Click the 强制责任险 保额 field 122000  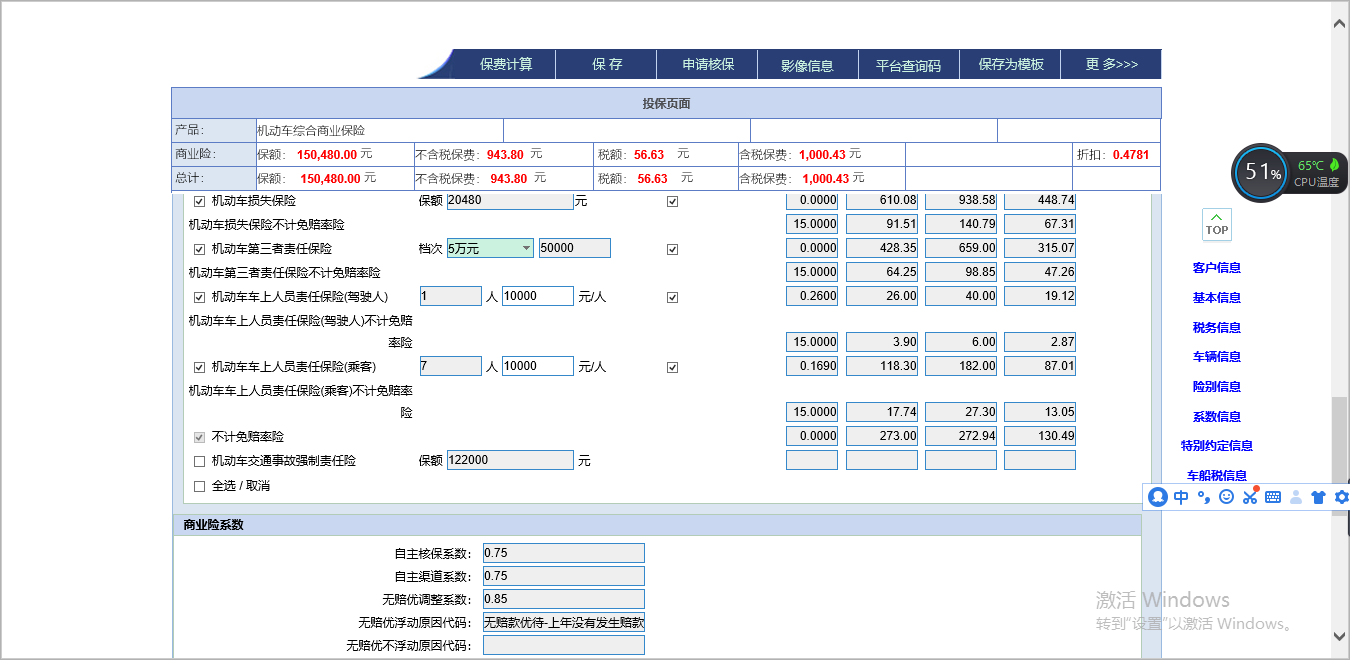[x=510, y=460]
